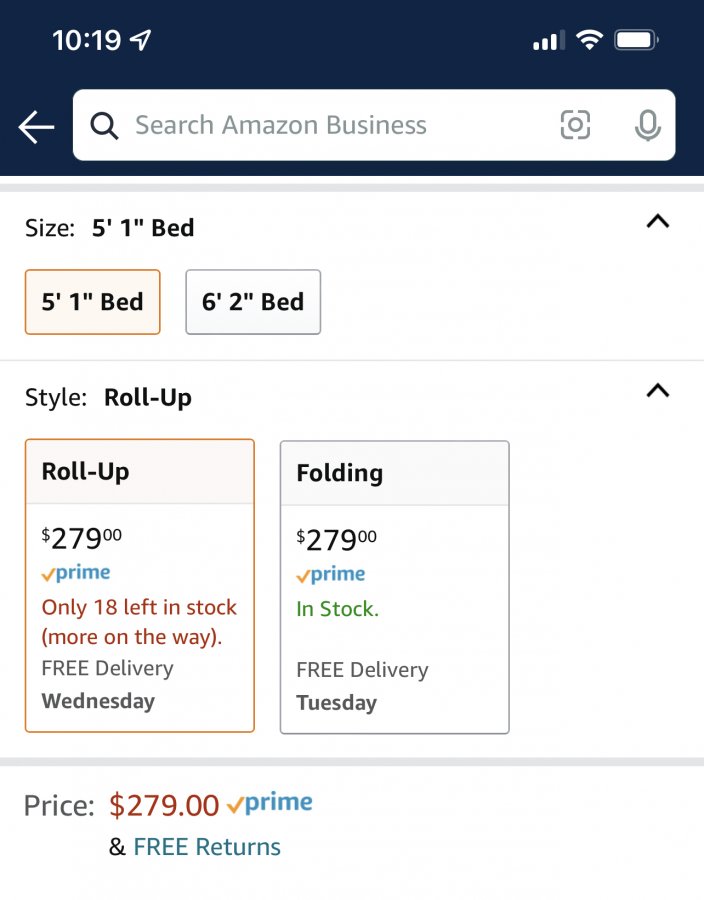Tap the $279.00 price text
The height and width of the screenshot is (900, 704).
[x=164, y=805]
